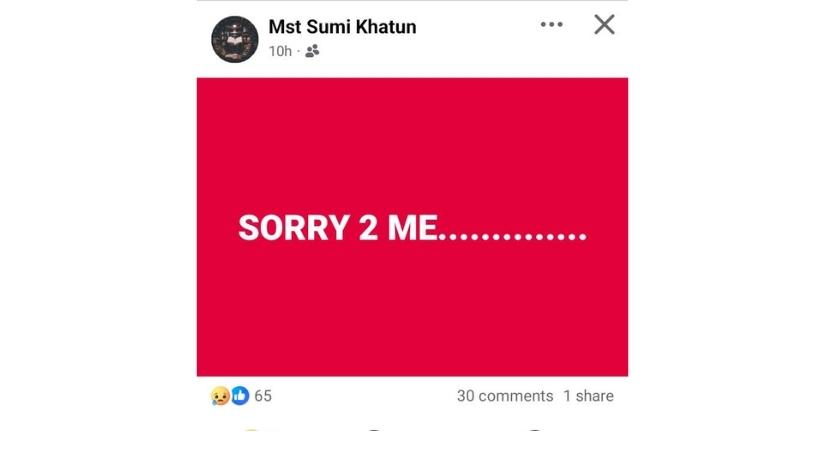Click the friends audience icon beside 10h
825x465 pixels.
tap(312, 51)
